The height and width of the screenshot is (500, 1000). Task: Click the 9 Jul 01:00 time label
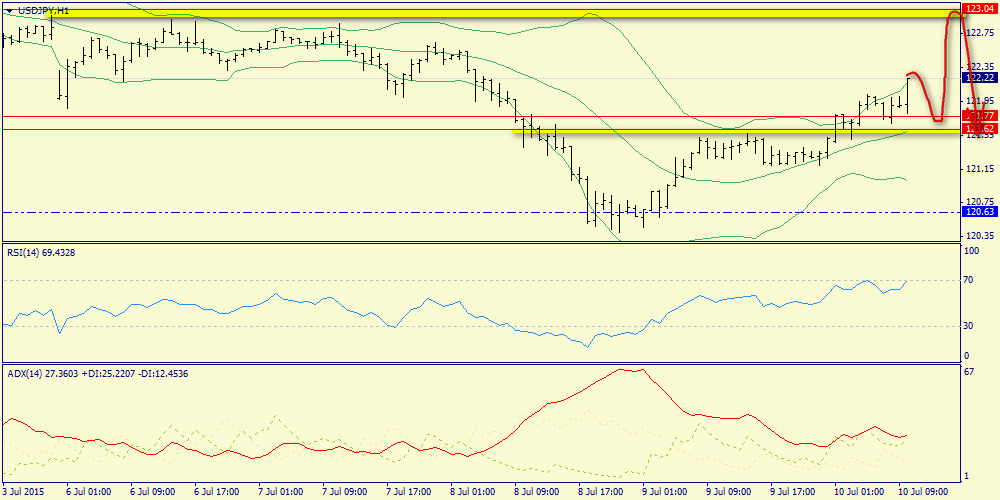pyautogui.click(x=665, y=492)
